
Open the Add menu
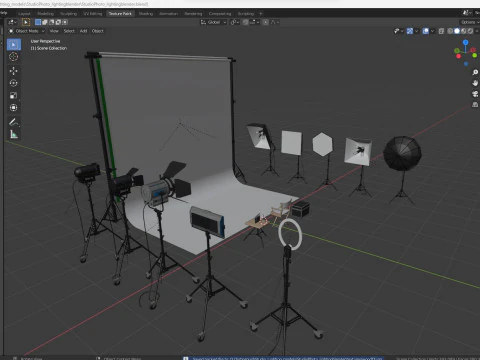point(83,31)
